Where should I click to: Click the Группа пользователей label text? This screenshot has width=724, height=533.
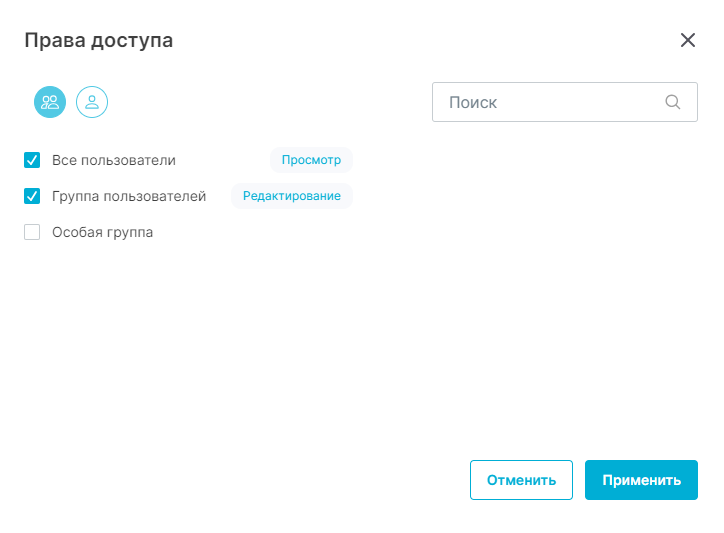pyautogui.click(x=129, y=196)
